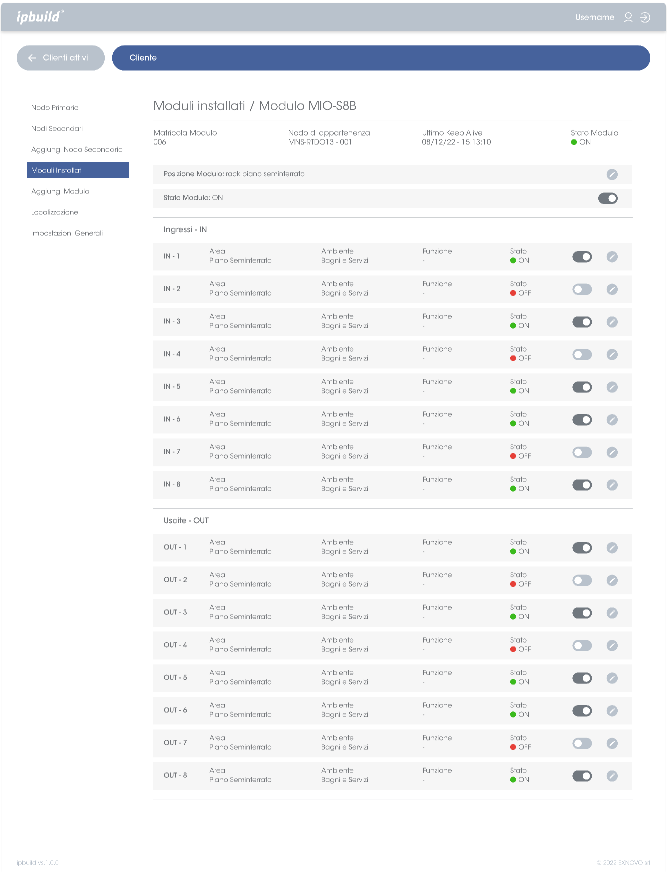Click the edit pencil for IN - 8
The image size is (667, 876).
(612, 485)
